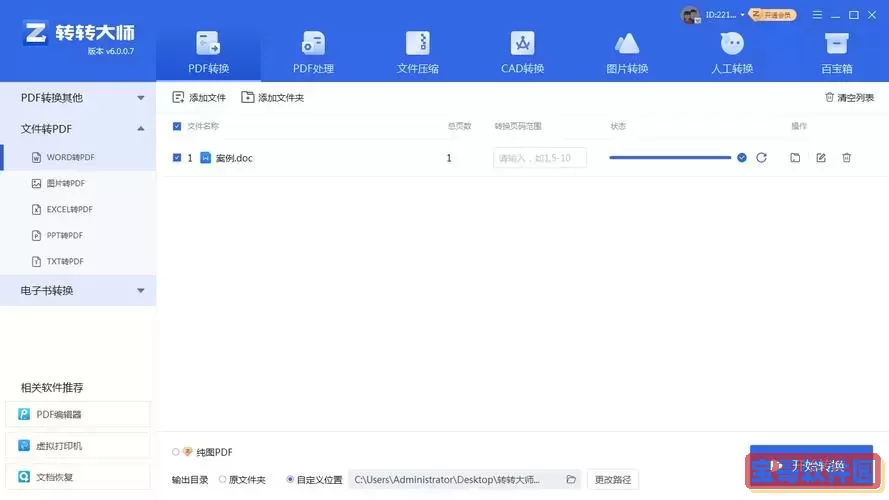Click the conversion progress bar
The width and height of the screenshot is (889, 500).
[670, 158]
